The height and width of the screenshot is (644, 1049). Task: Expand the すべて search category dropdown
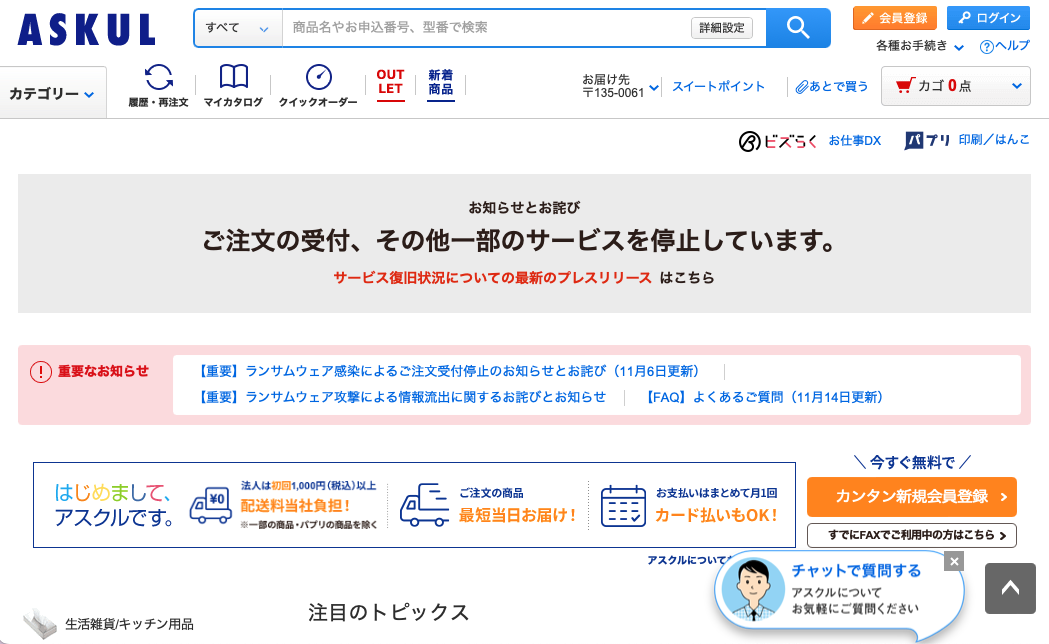238,28
